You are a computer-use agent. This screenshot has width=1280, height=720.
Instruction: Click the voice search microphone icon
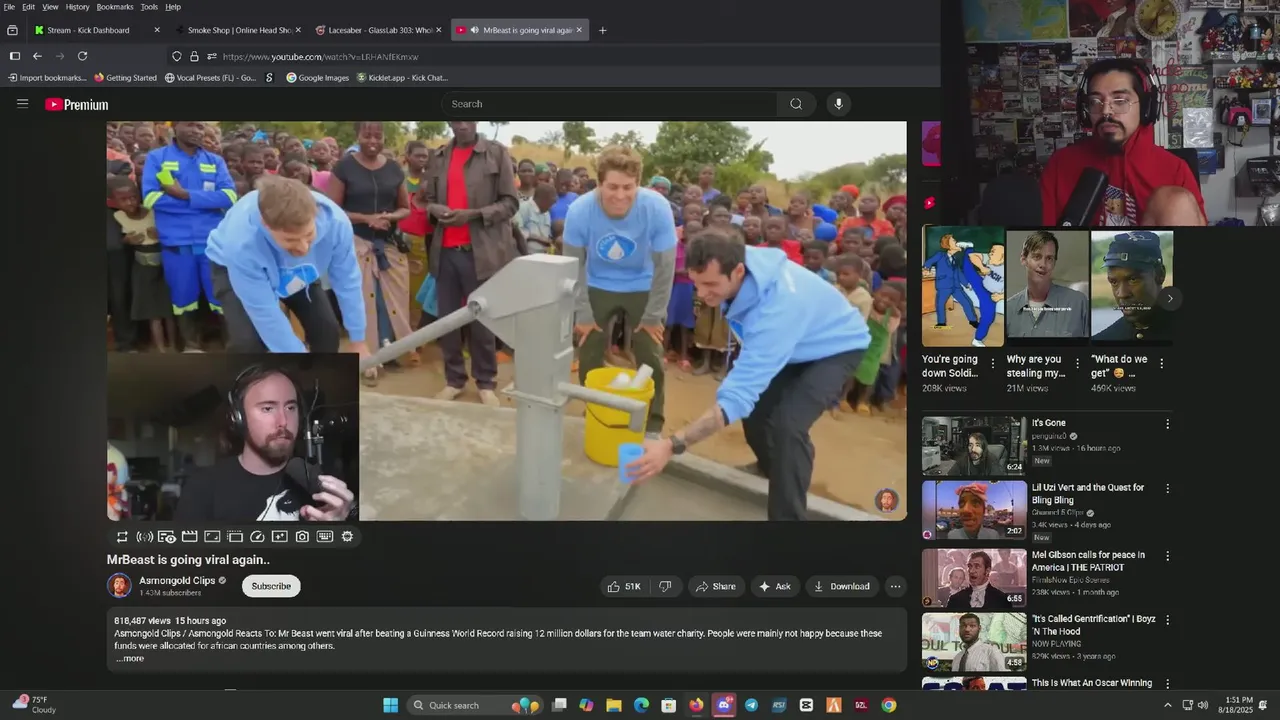(x=838, y=104)
